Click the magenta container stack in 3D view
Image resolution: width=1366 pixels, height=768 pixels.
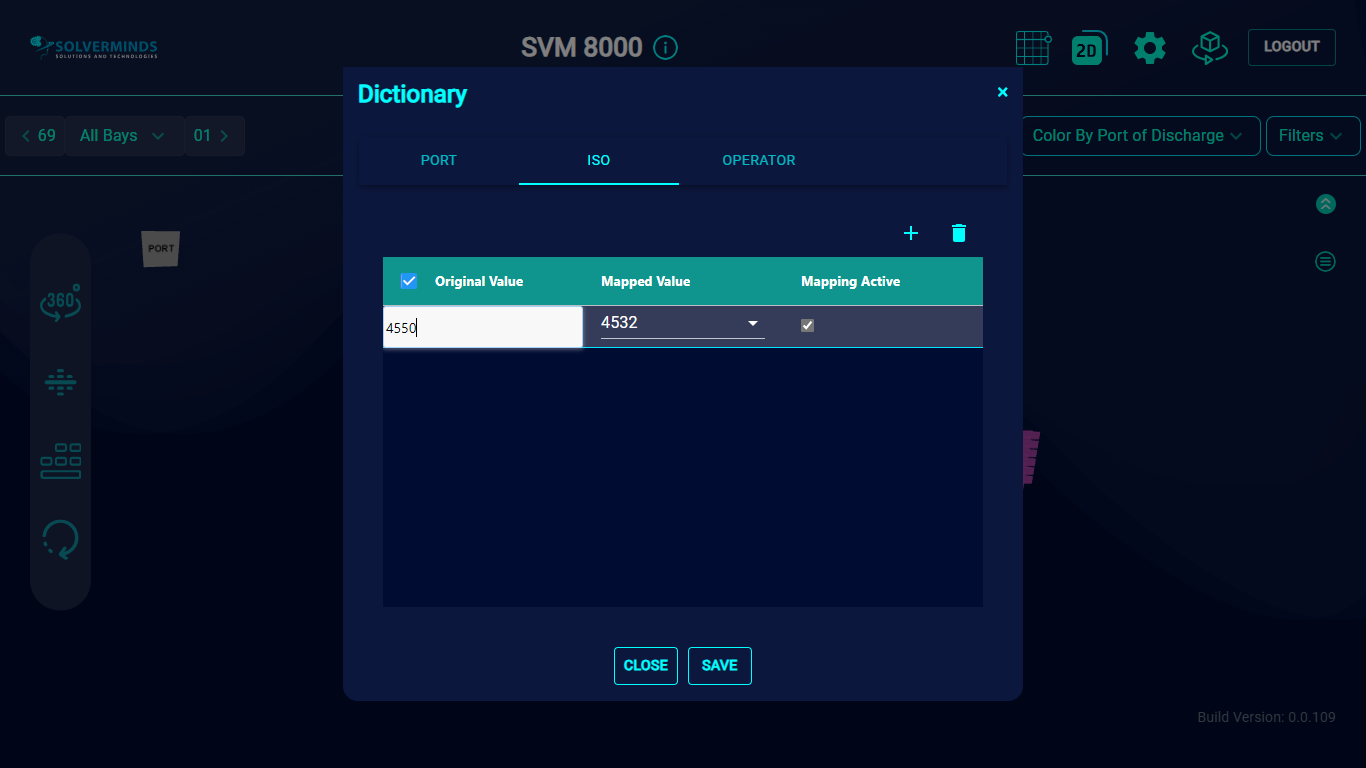[1031, 457]
